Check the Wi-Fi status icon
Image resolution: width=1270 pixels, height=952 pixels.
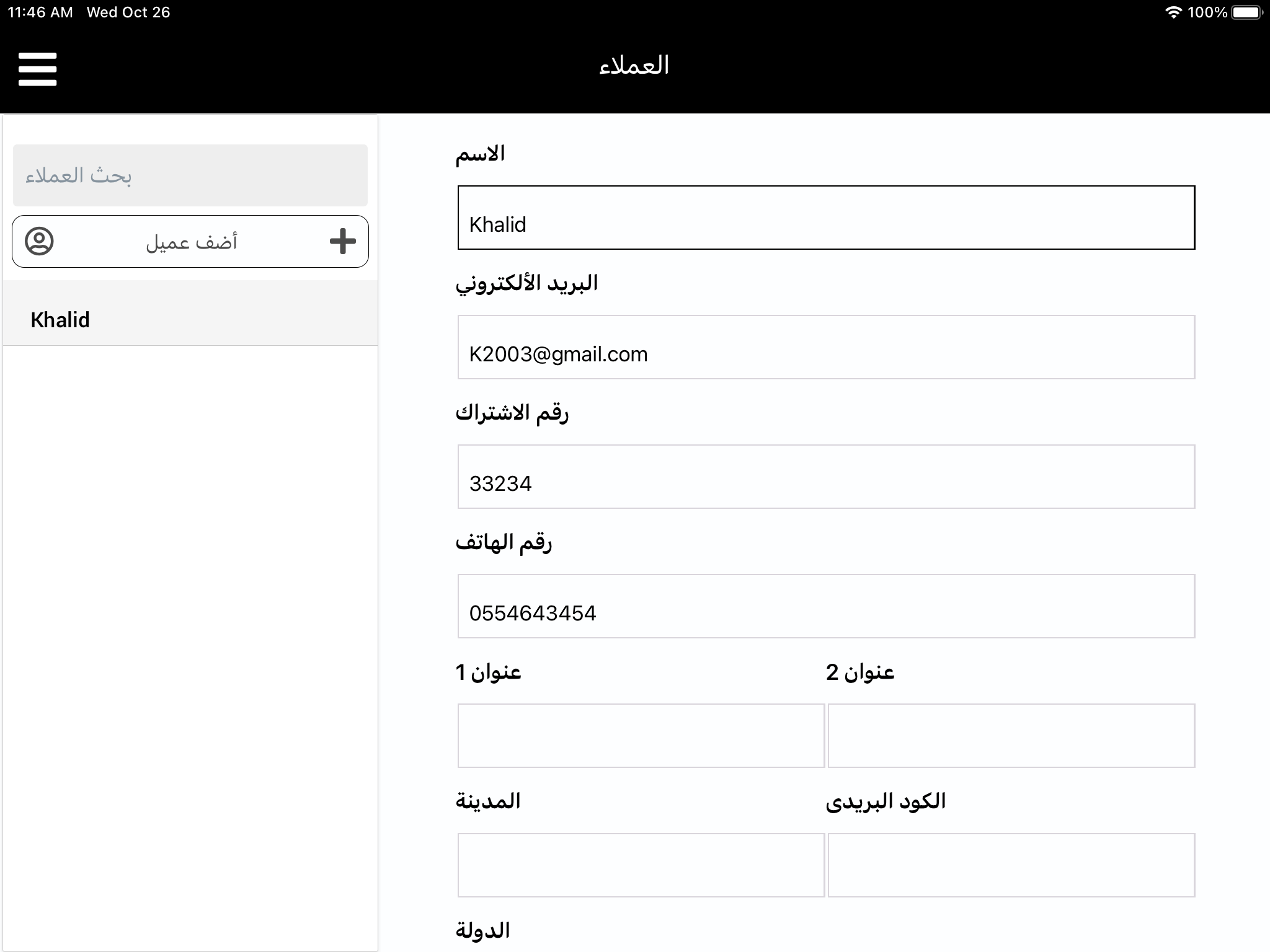point(1173,12)
